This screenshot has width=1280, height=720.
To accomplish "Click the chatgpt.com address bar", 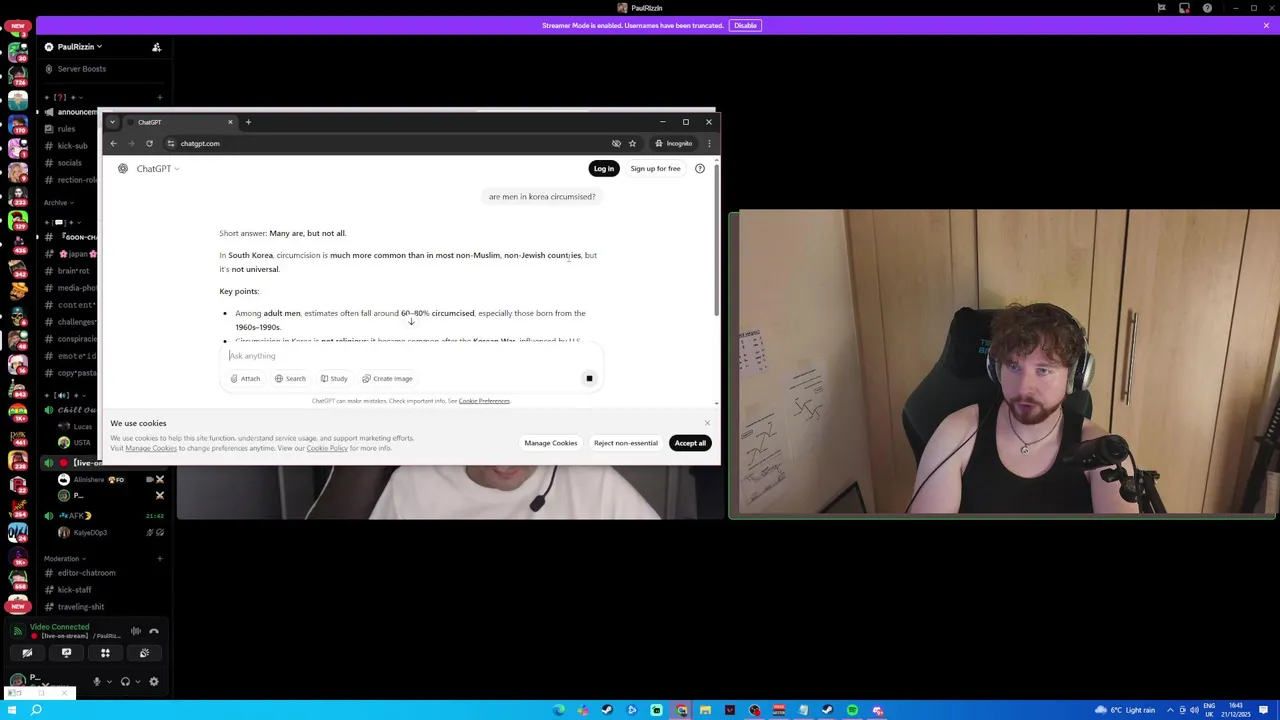I will [x=385, y=143].
